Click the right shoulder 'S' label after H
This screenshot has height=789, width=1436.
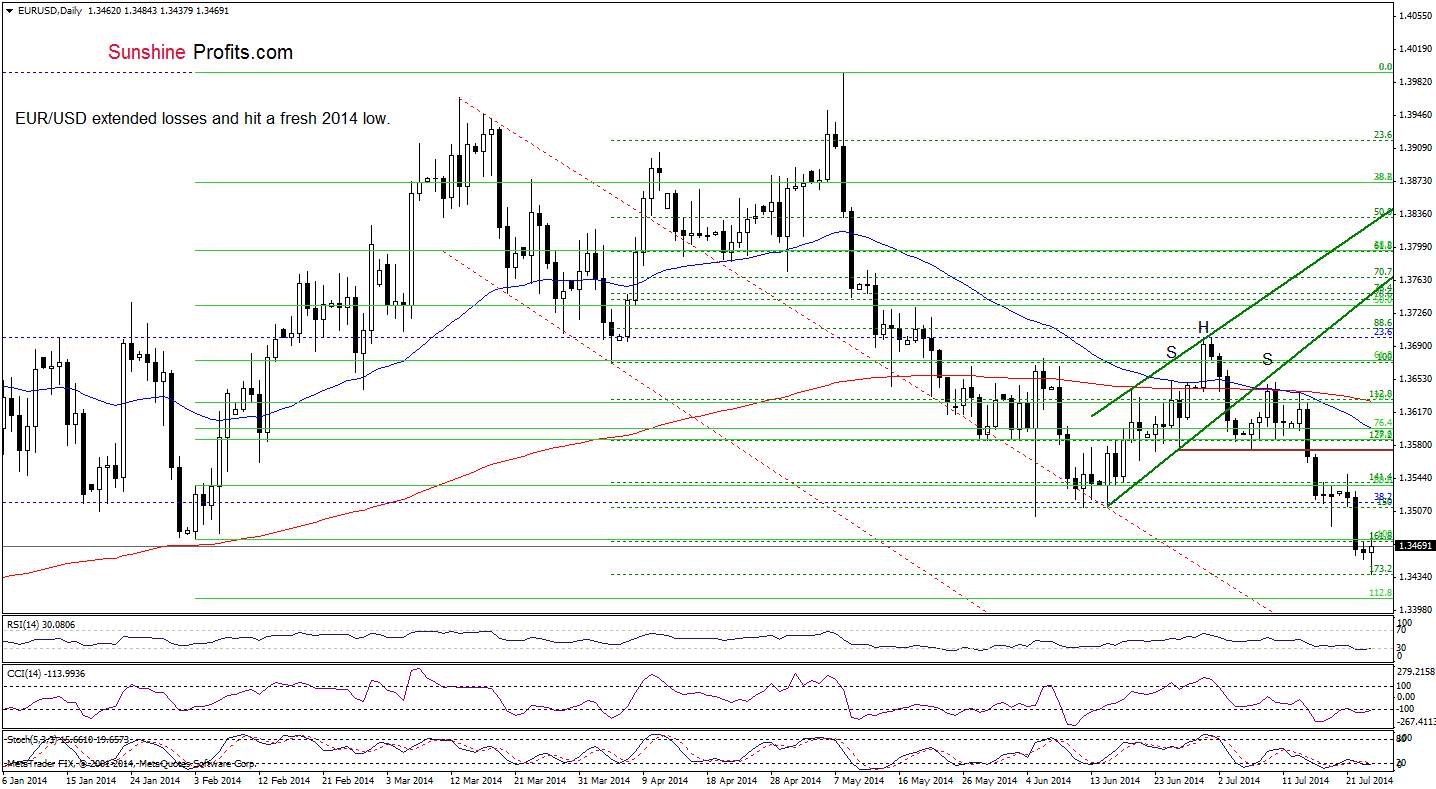1267,358
